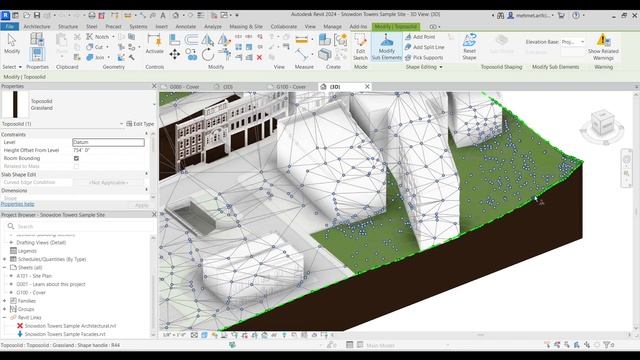Image resolution: width=640 pixels, height=360 pixels.
Task: Click the Mirror Pick Axis icon
Action: [x=208, y=40]
